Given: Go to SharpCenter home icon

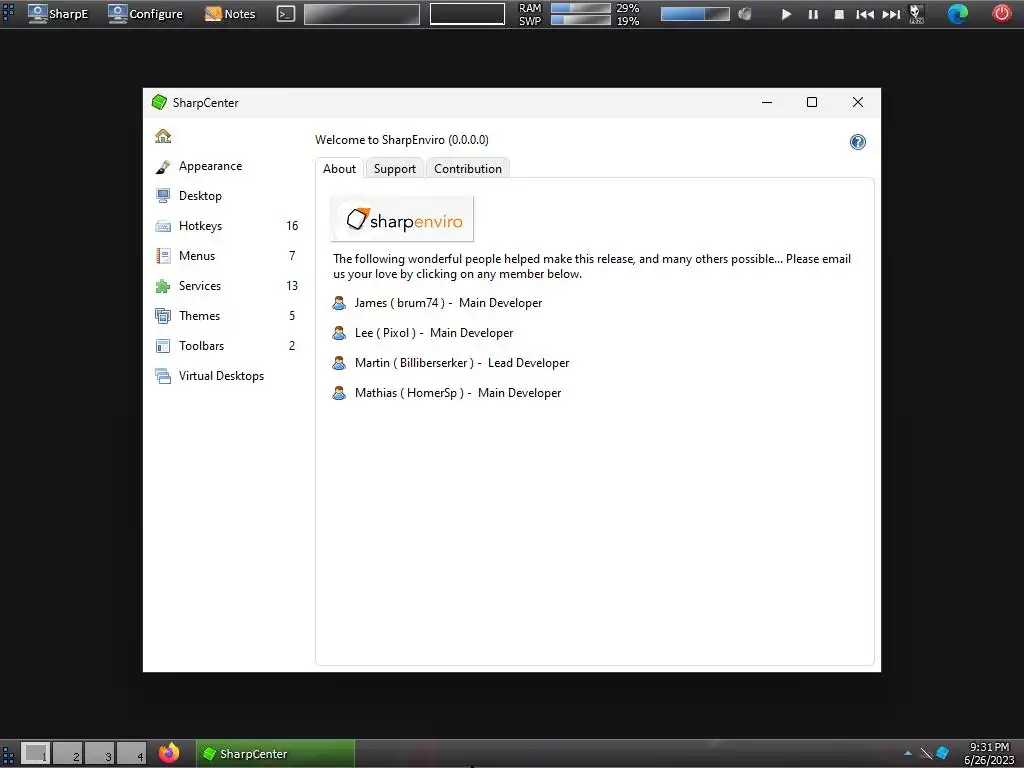Looking at the screenshot, I should pos(163,136).
